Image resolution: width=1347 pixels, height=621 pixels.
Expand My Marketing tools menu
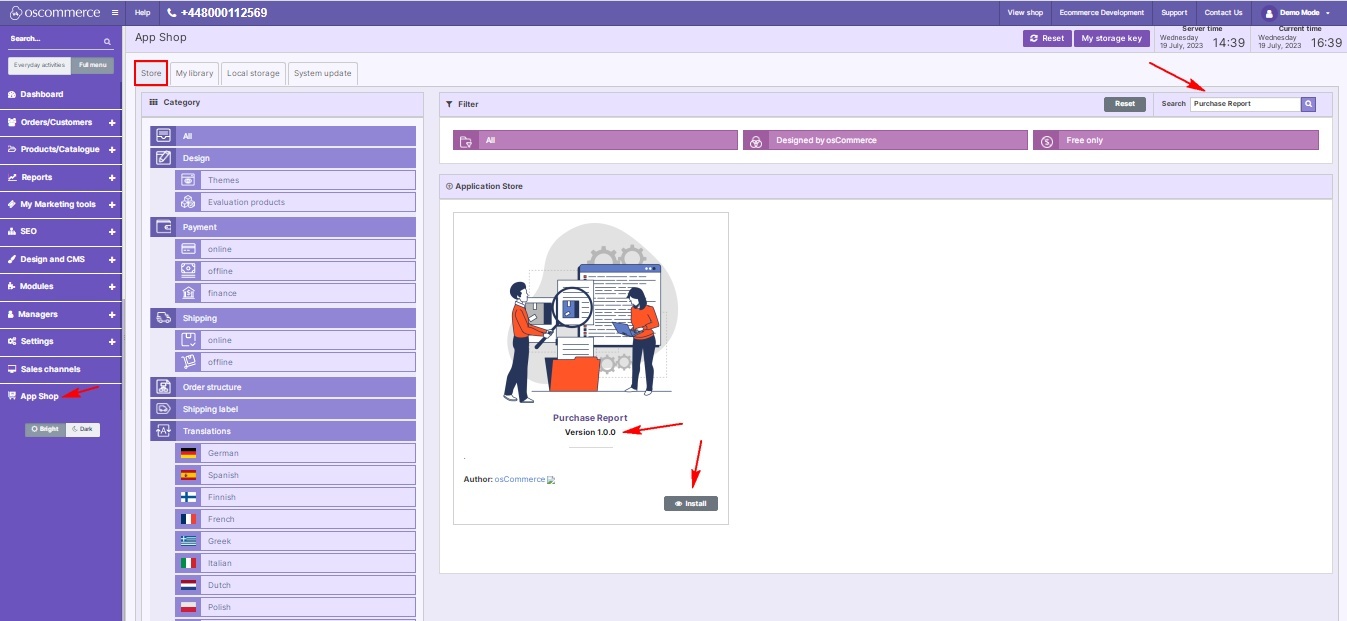click(x=112, y=205)
